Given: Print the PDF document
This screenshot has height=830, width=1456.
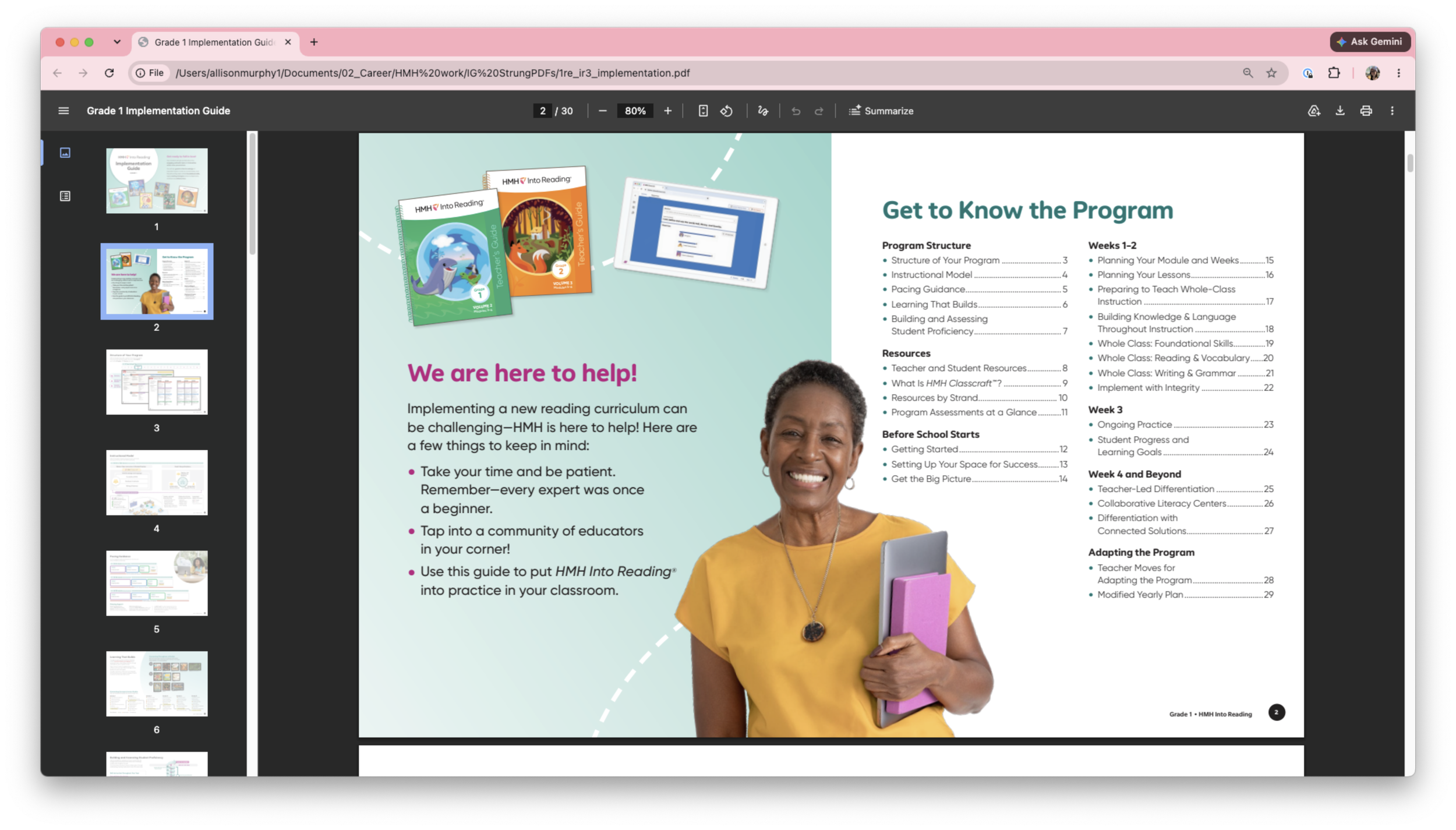Looking at the screenshot, I should [x=1366, y=111].
